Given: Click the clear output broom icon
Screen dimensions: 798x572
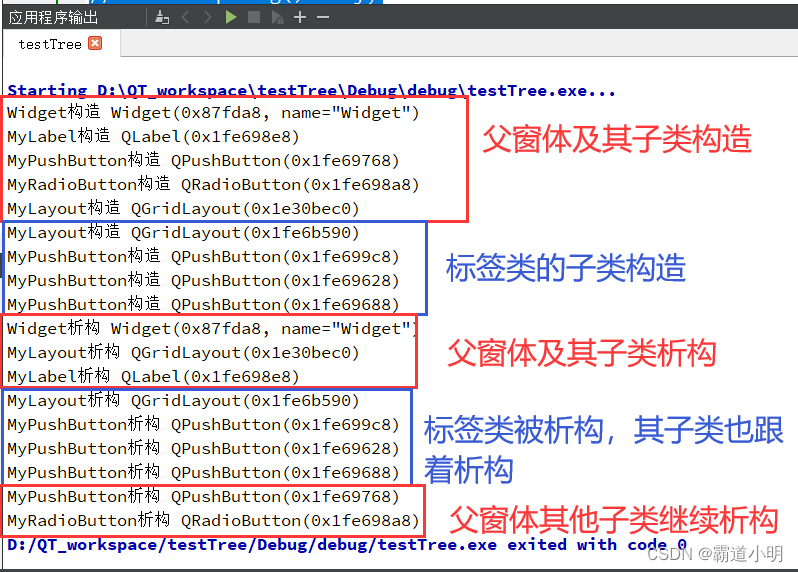Looking at the screenshot, I should (x=162, y=18).
